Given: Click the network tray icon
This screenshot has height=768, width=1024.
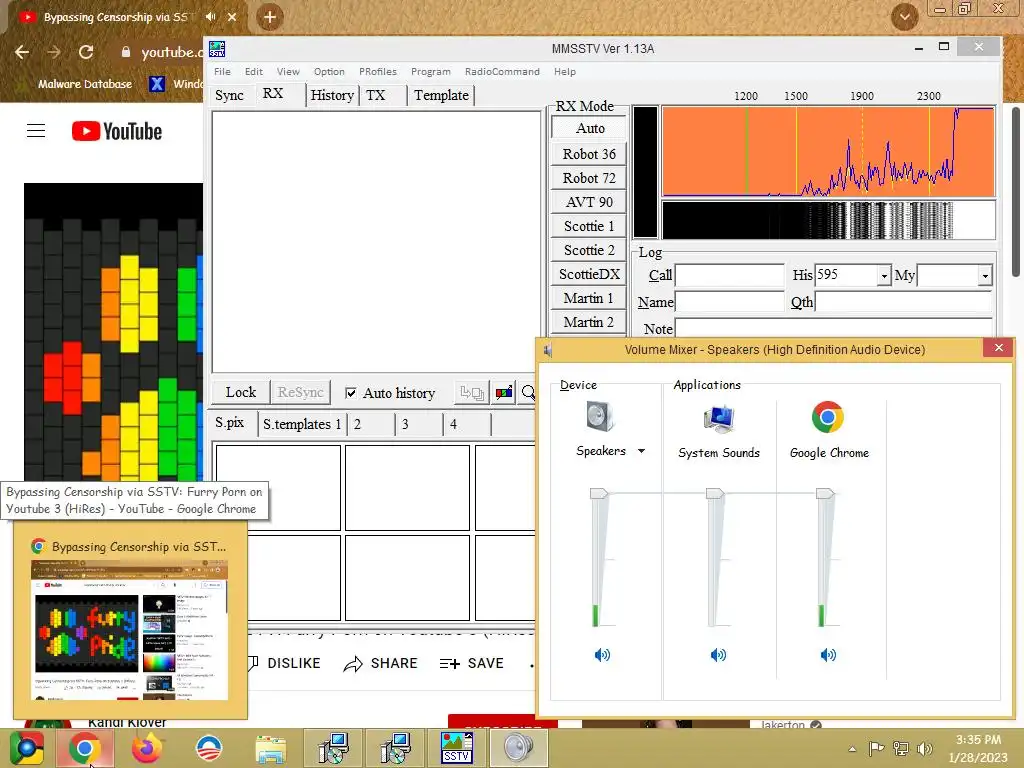Looking at the screenshot, I should tap(901, 748).
